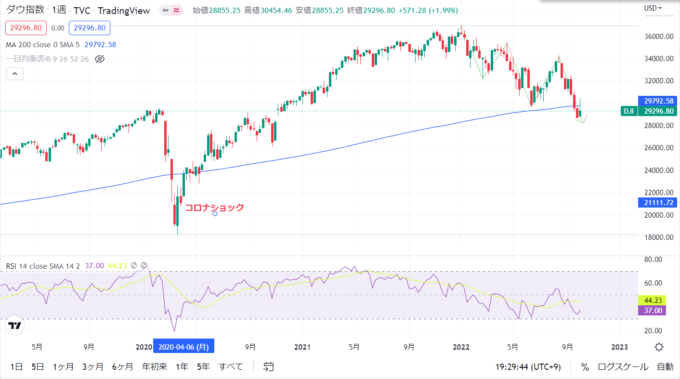Select the 一目均衡表 indicator legend
Image resolution: width=680 pixels, height=379 pixels.
(47, 59)
